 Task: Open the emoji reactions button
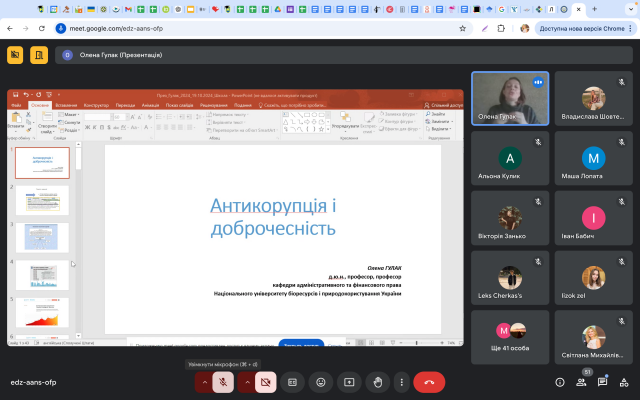[x=321, y=382]
